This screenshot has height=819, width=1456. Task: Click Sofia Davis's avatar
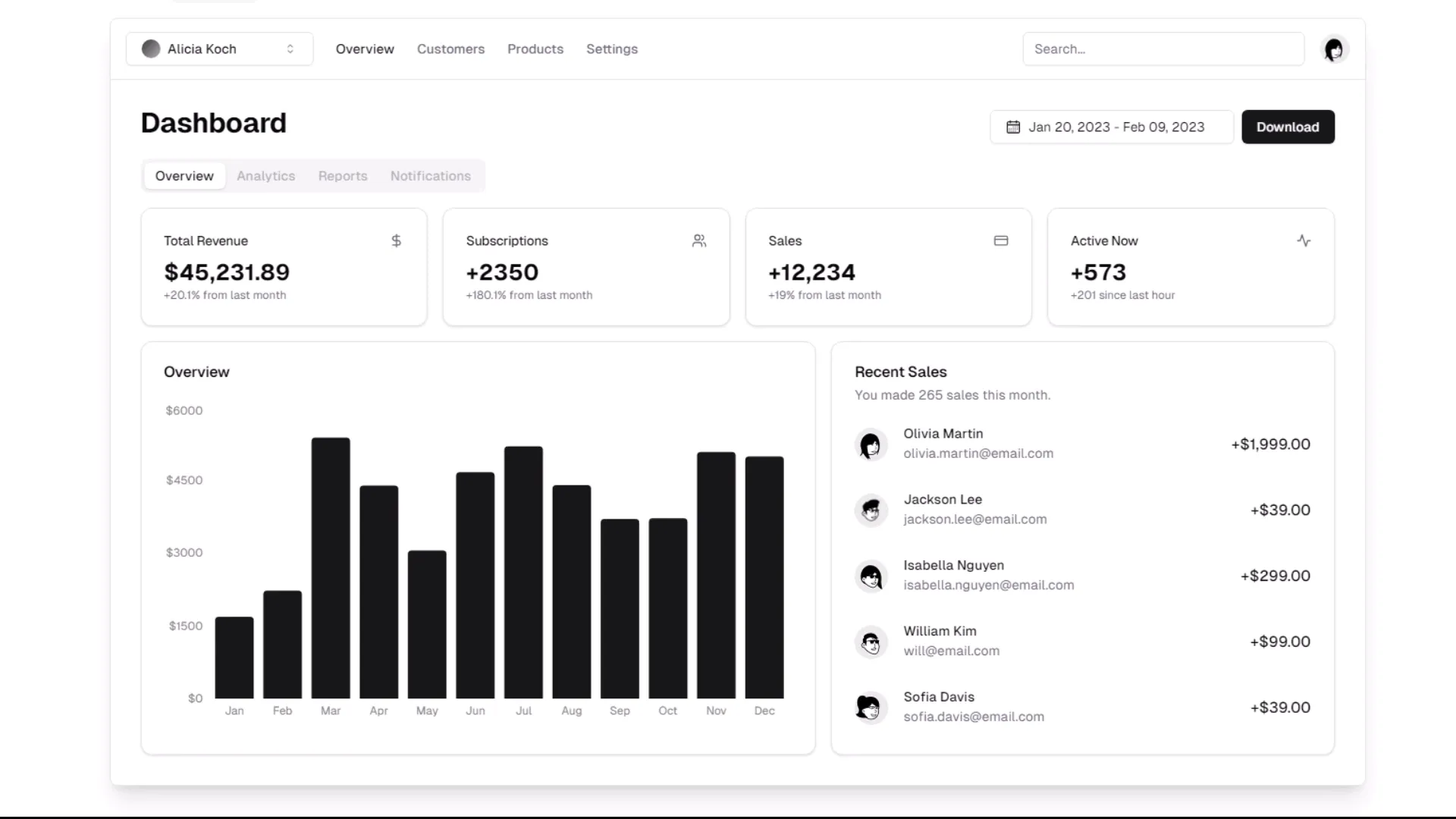(x=869, y=708)
